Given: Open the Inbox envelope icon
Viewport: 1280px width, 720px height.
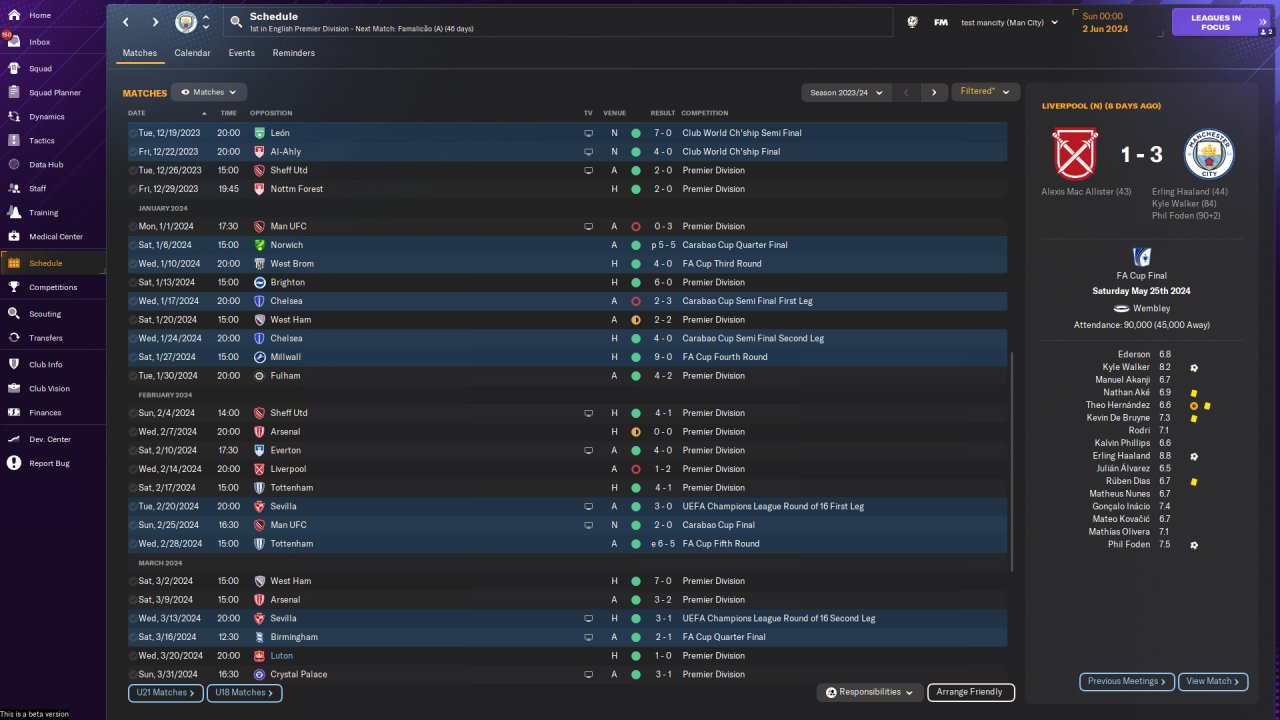Looking at the screenshot, I should (14, 42).
